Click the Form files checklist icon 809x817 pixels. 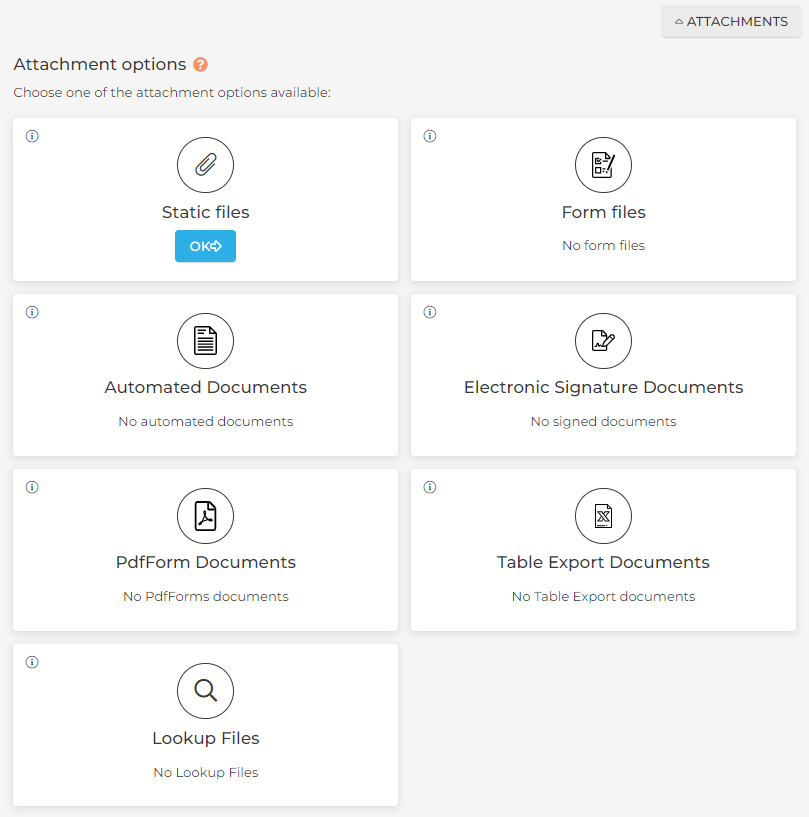(603, 165)
